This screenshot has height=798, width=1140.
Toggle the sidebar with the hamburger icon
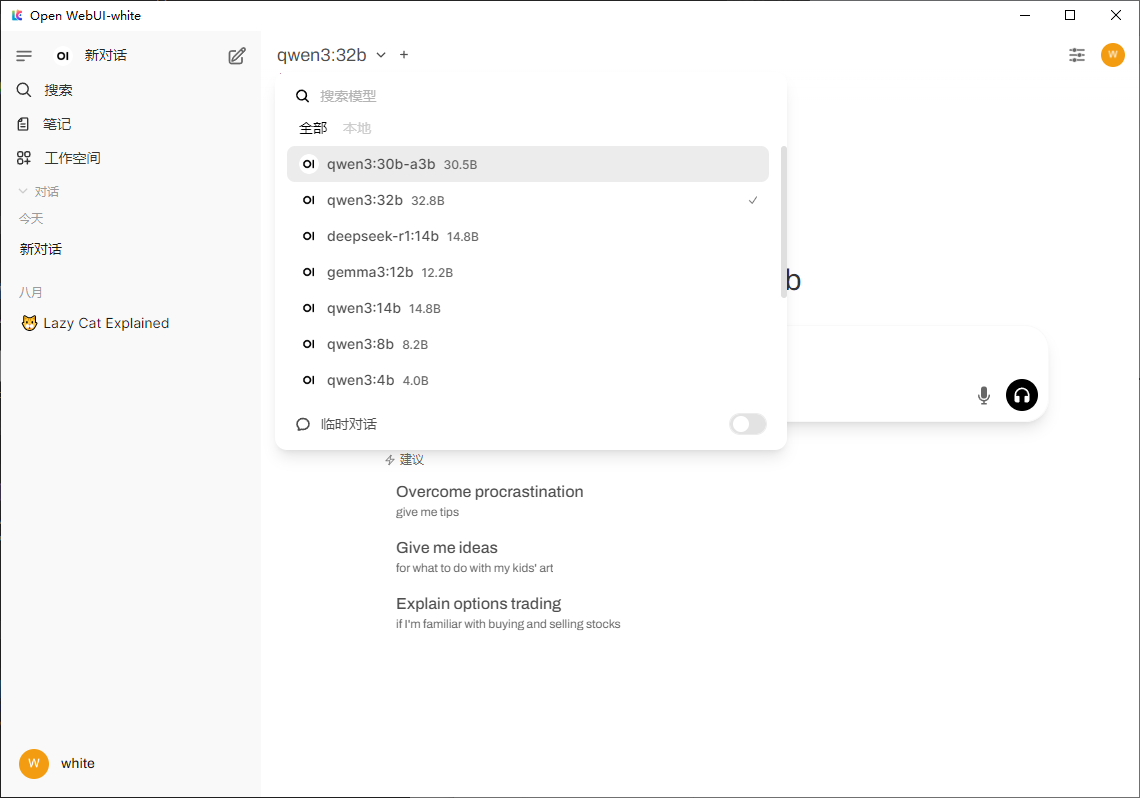(x=24, y=56)
